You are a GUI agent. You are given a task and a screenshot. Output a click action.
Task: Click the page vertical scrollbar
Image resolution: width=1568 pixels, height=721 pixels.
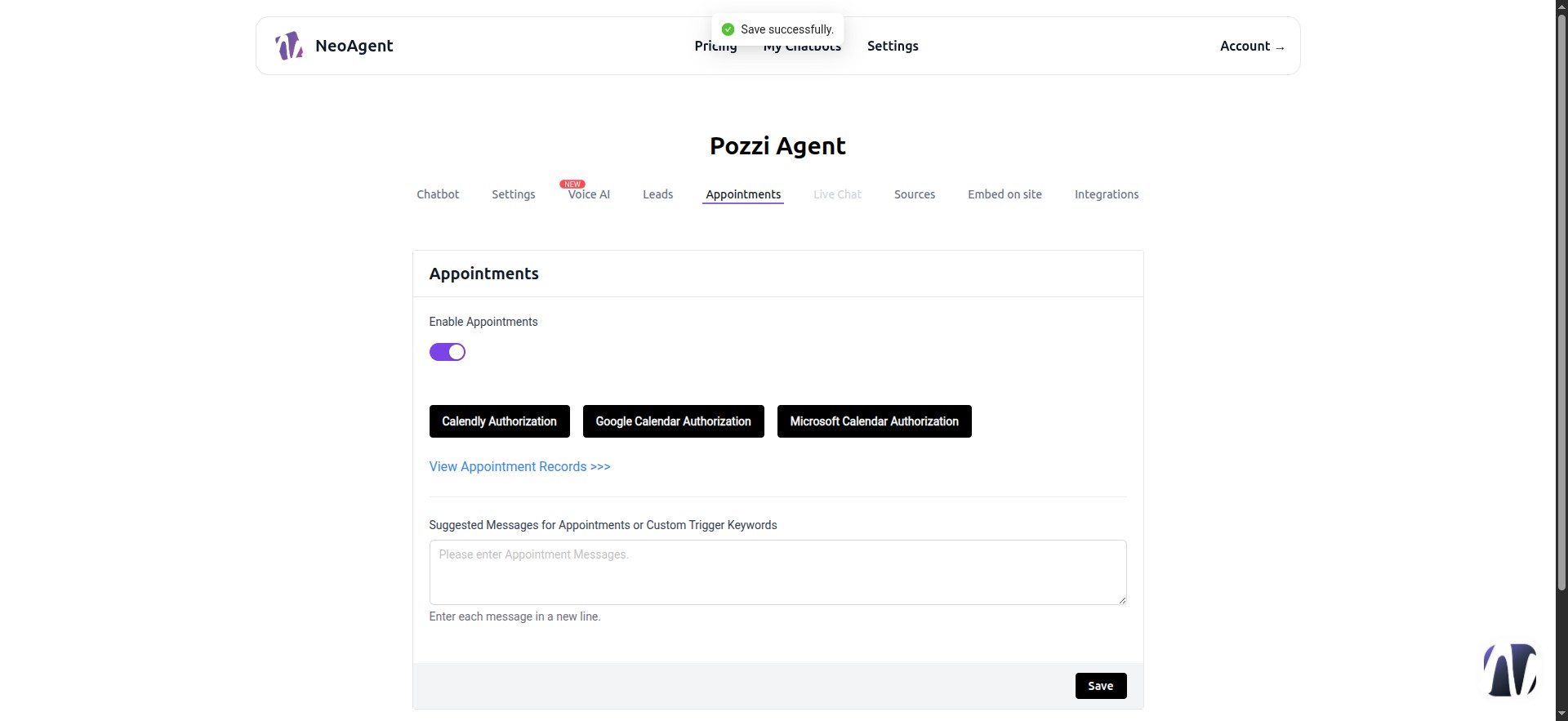[1561, 302]
